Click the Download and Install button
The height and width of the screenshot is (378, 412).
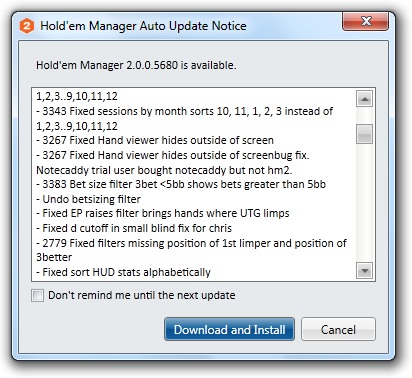click(229, 329)
